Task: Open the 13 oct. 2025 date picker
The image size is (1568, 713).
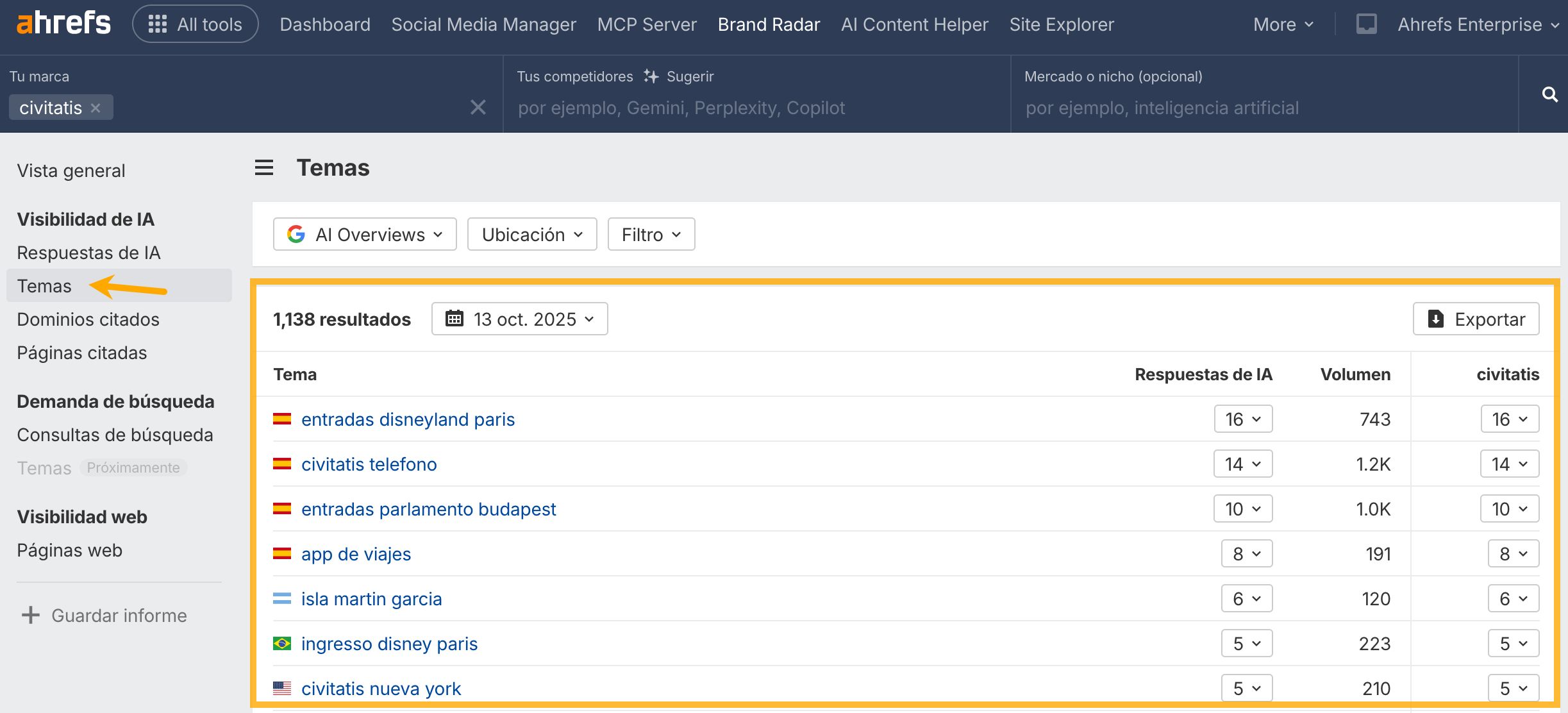Action: click(x=519, y=319)
